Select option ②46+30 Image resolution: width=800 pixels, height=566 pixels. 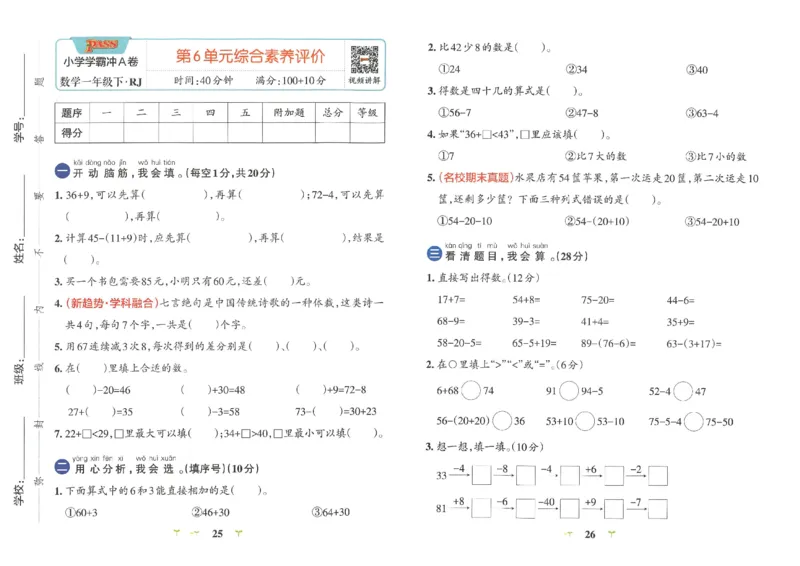[x=211, y=512]
